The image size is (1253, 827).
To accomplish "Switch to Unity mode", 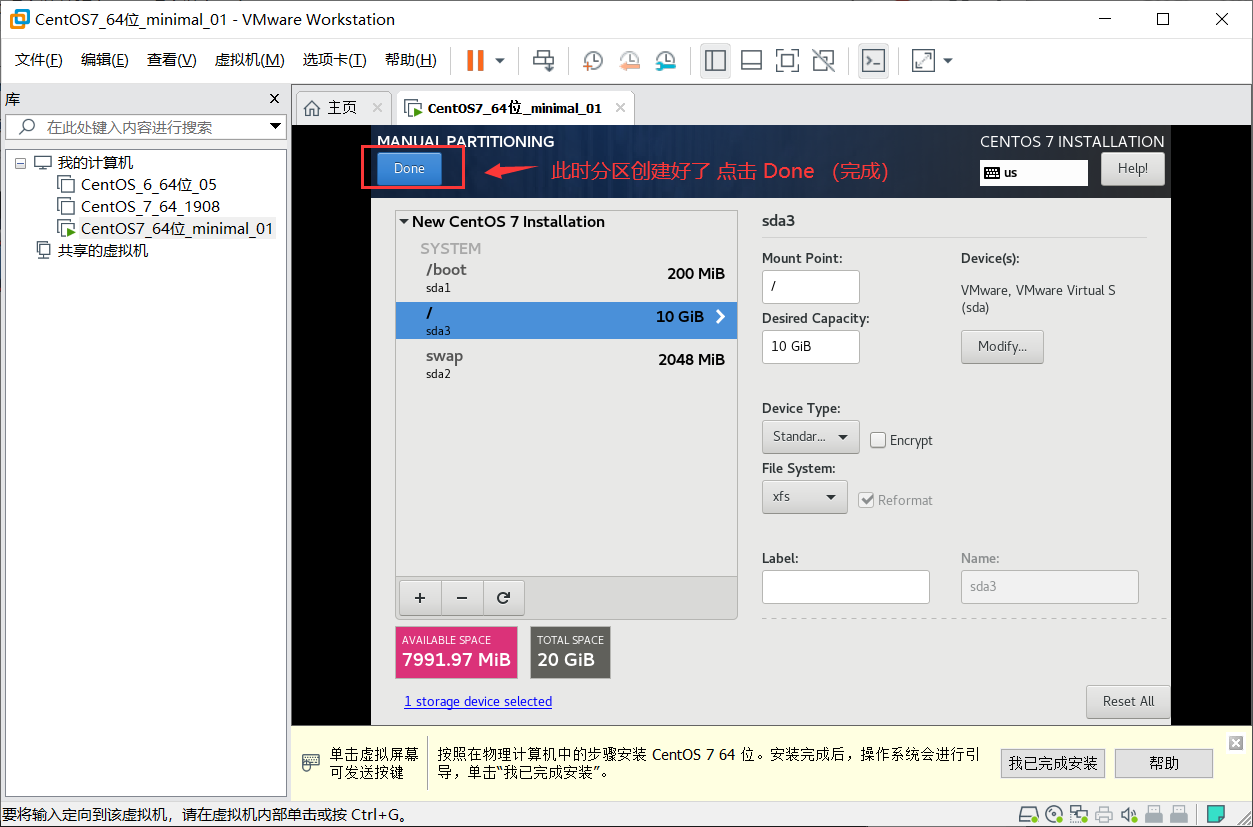I will coord(823,61).
